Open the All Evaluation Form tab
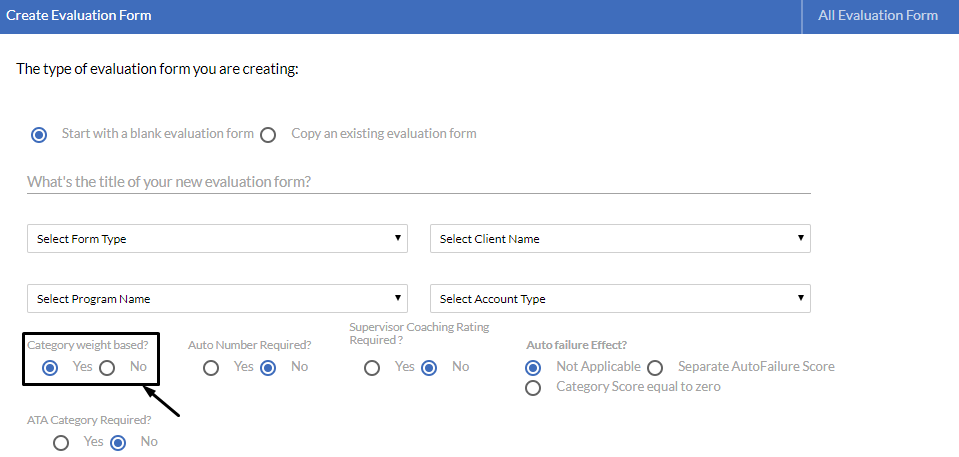This screenshot has height=457, width=959. 878,16
